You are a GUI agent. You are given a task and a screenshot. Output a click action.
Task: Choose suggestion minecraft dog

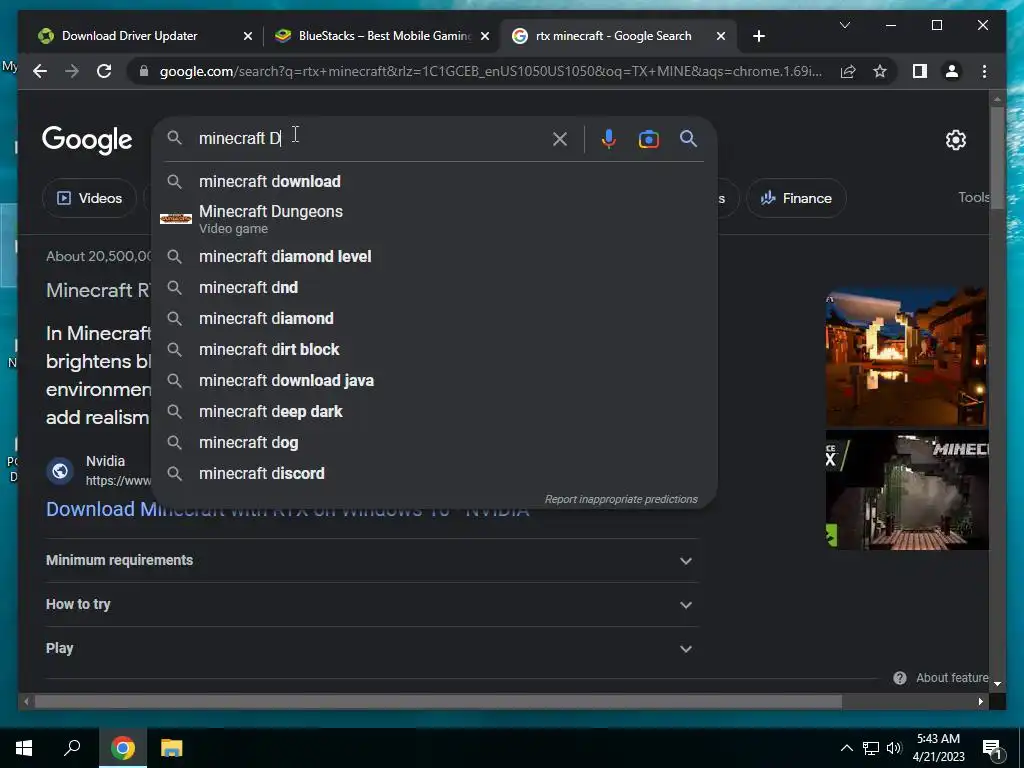pyautogui.click(x=434, y=443)
